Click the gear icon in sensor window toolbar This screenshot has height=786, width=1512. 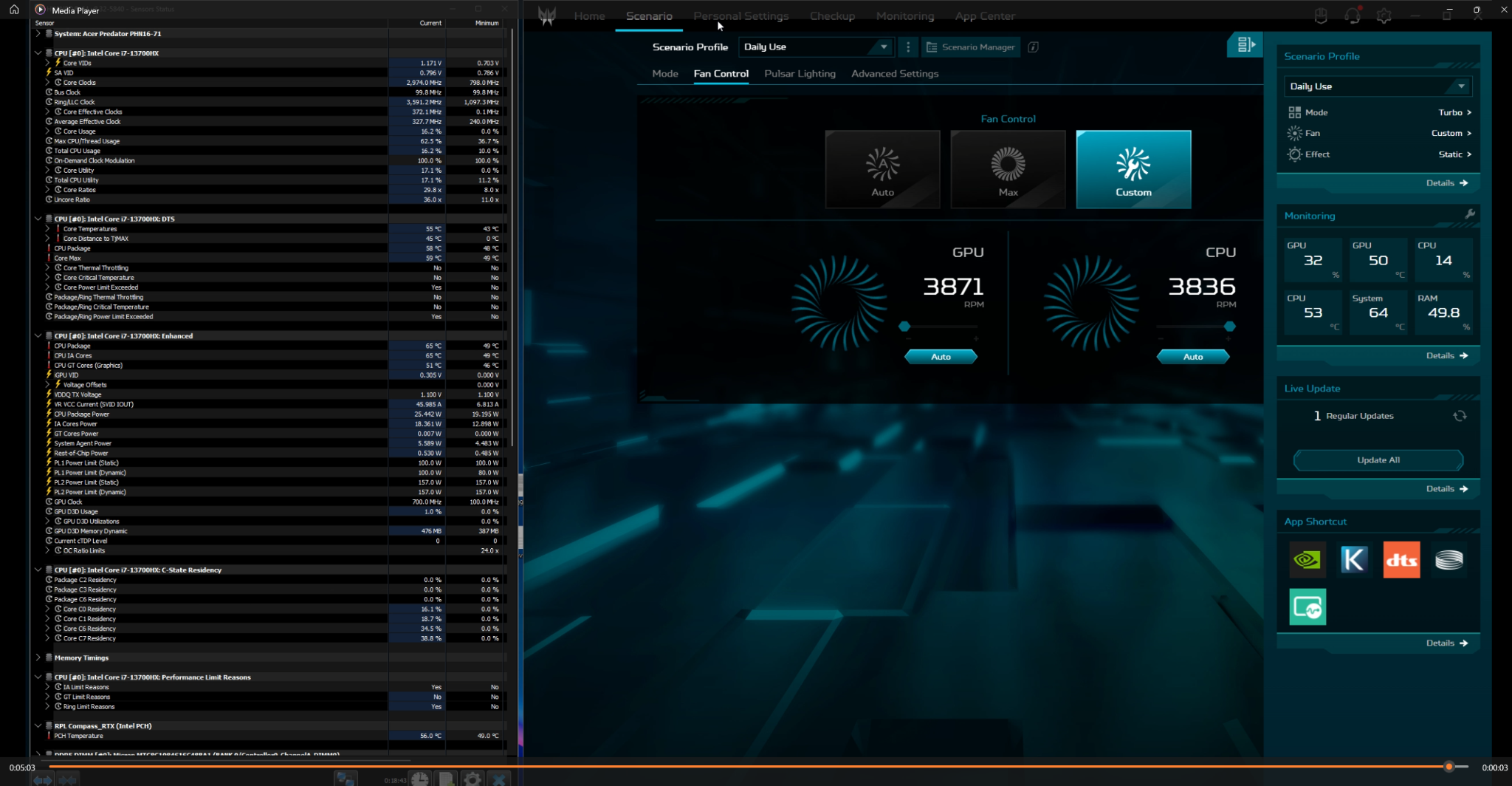click(x=472, y=779)
